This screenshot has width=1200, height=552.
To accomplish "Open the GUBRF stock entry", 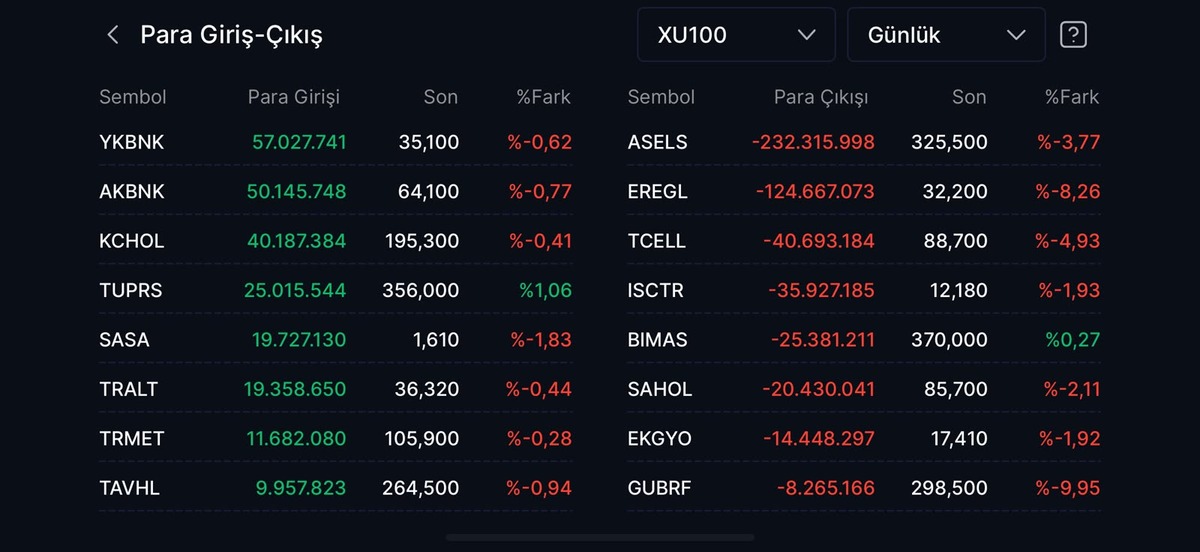I will coord(864,488).
